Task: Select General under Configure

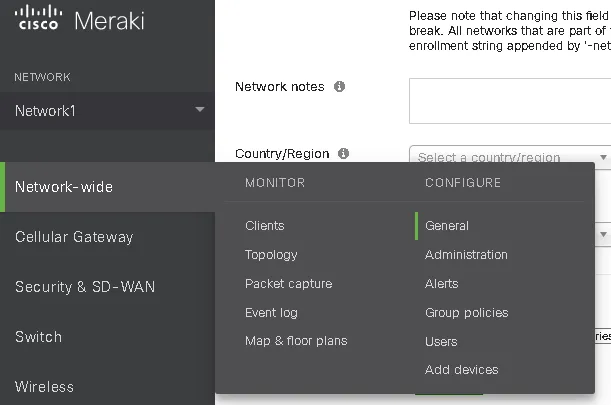Action: 447,226
